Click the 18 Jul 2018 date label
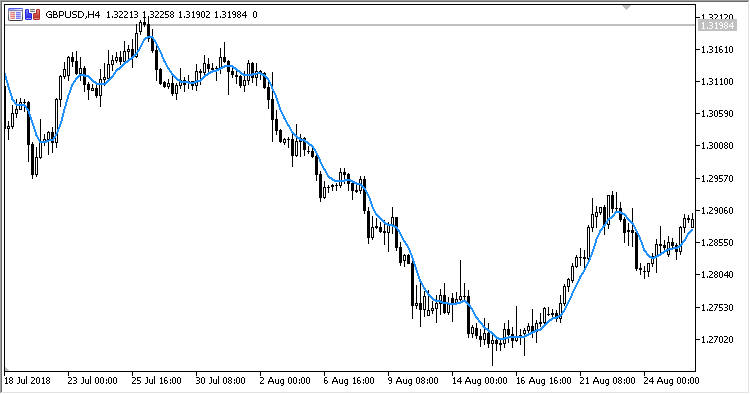The height and width of the screenshot is (394, 750). click(x=27, y=381)
